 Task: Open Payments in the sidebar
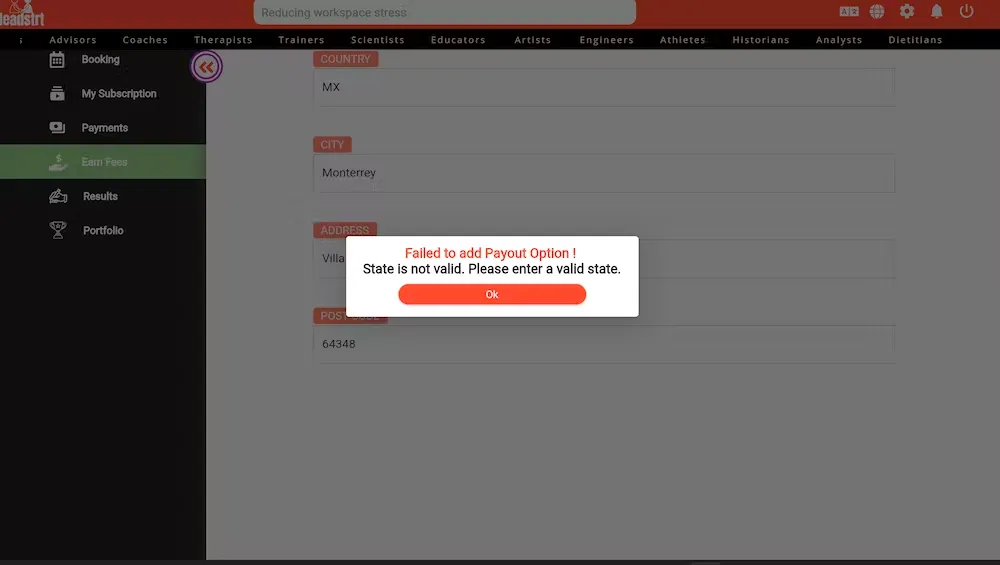click(103, 128)
